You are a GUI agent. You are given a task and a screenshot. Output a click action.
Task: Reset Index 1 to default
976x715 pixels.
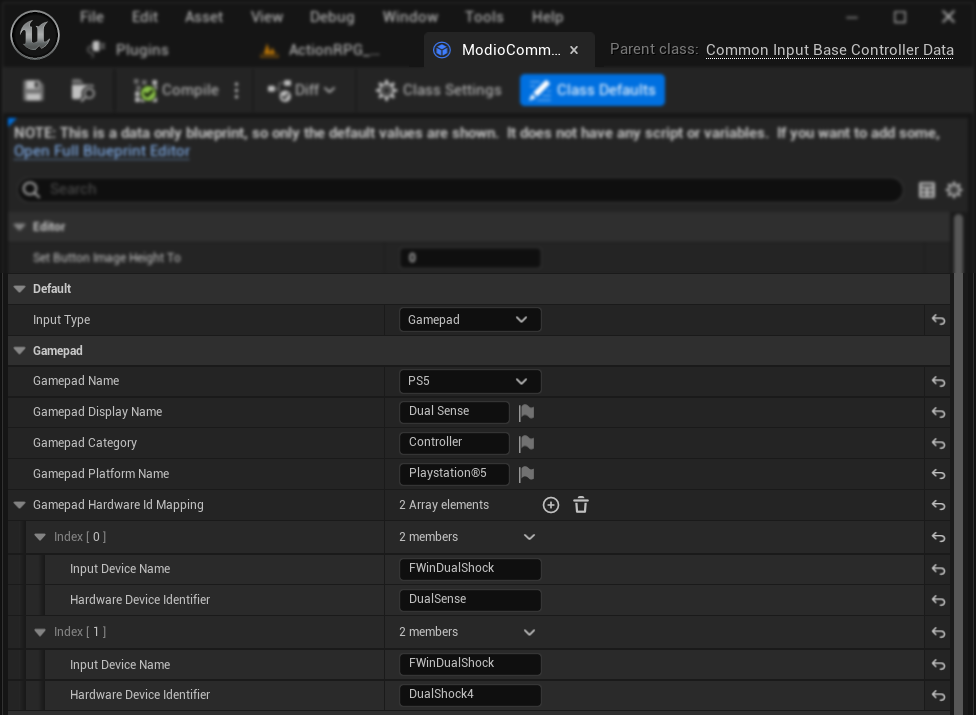point(938,633)
